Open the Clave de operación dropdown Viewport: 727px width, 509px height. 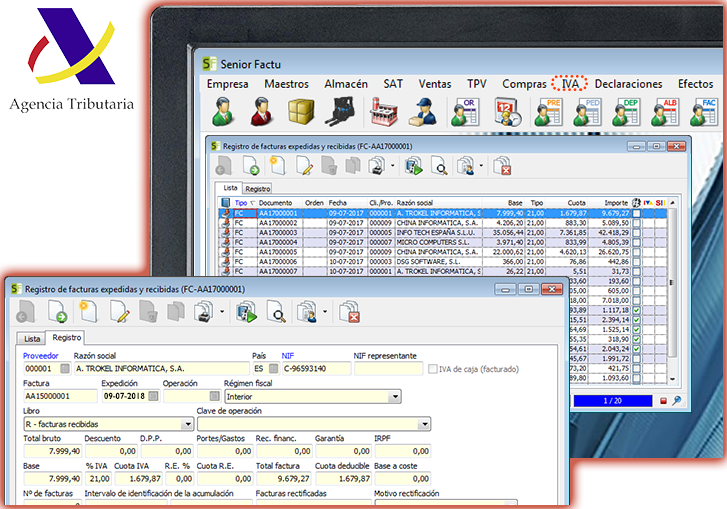click(x=314, y=424)
